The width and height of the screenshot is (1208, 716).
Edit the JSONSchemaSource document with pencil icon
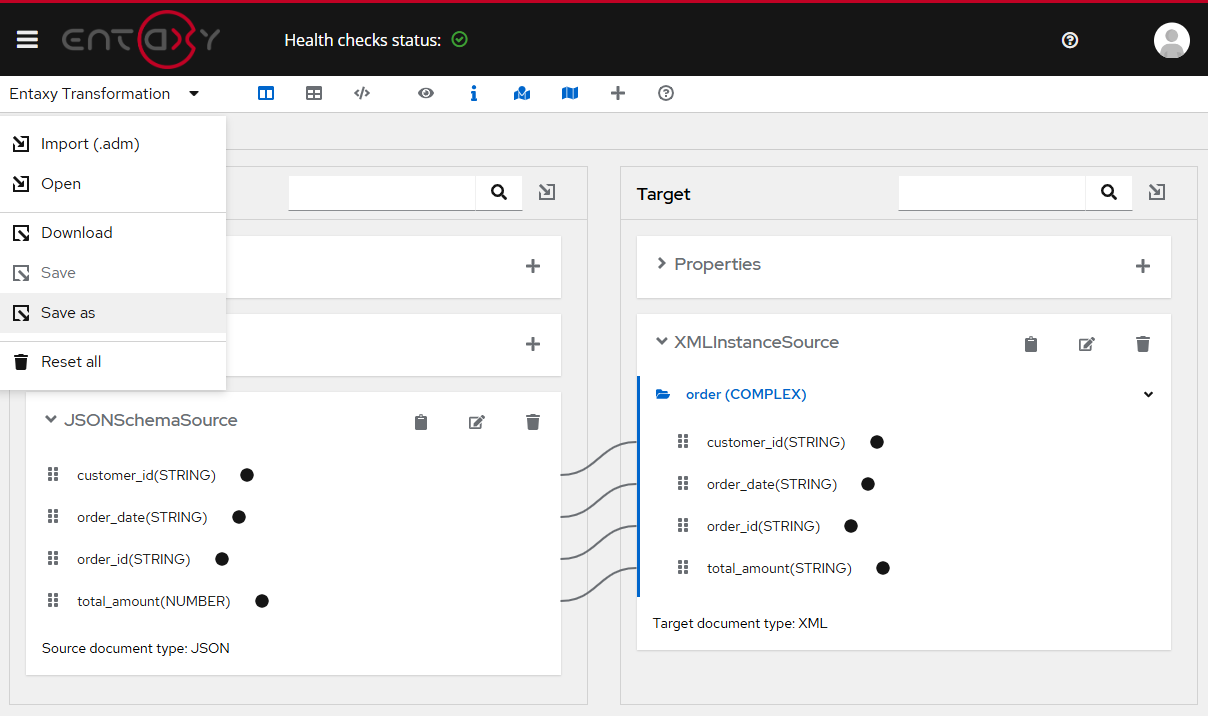click(x=477, y=422)
